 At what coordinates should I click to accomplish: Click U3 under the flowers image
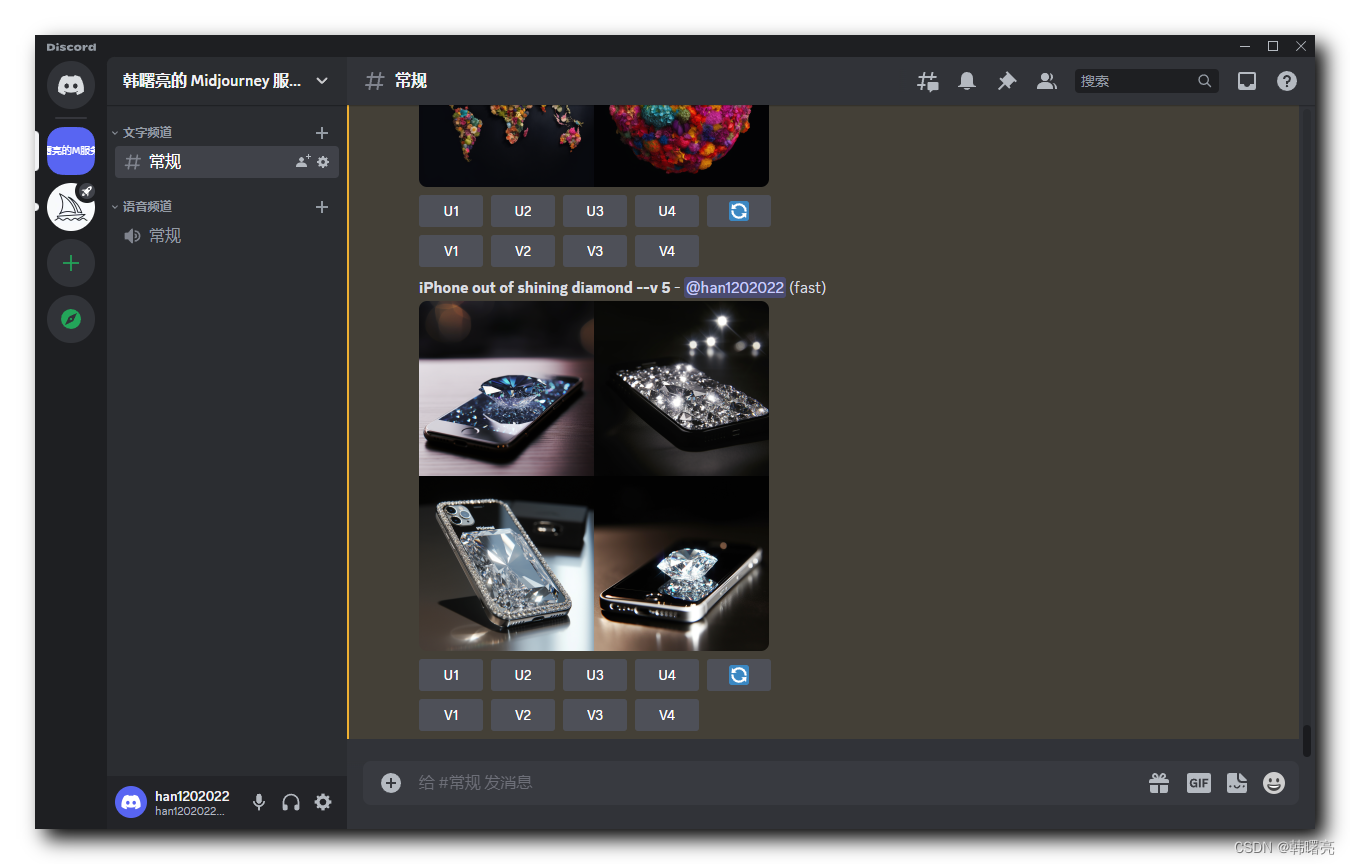595,211
